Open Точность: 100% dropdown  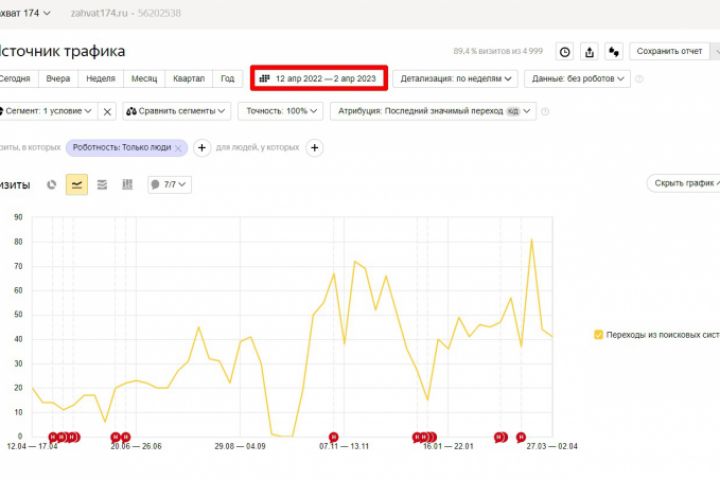click(x=281, y=111)
